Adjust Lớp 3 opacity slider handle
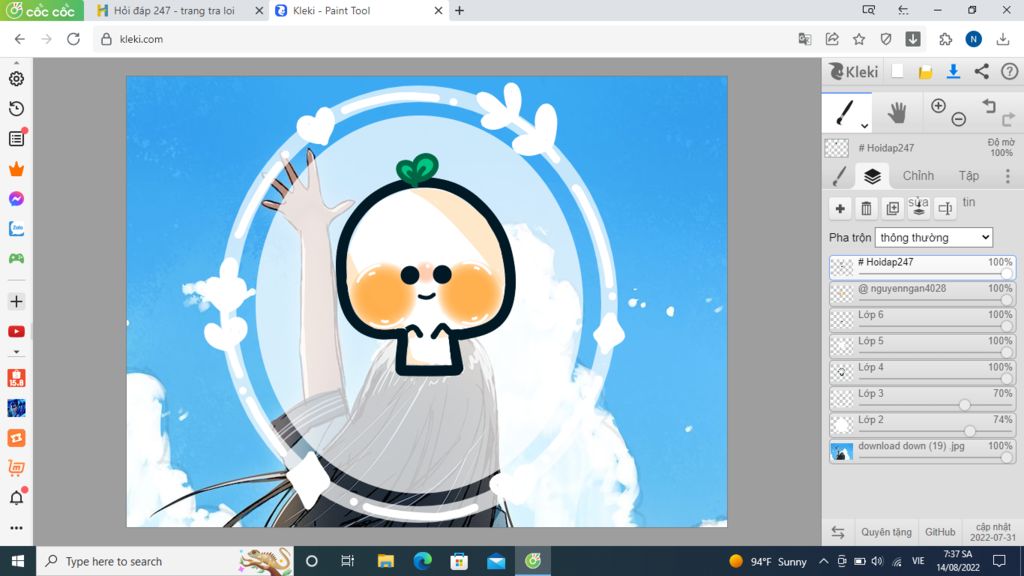1024x576 pixels. click(964, 405)
